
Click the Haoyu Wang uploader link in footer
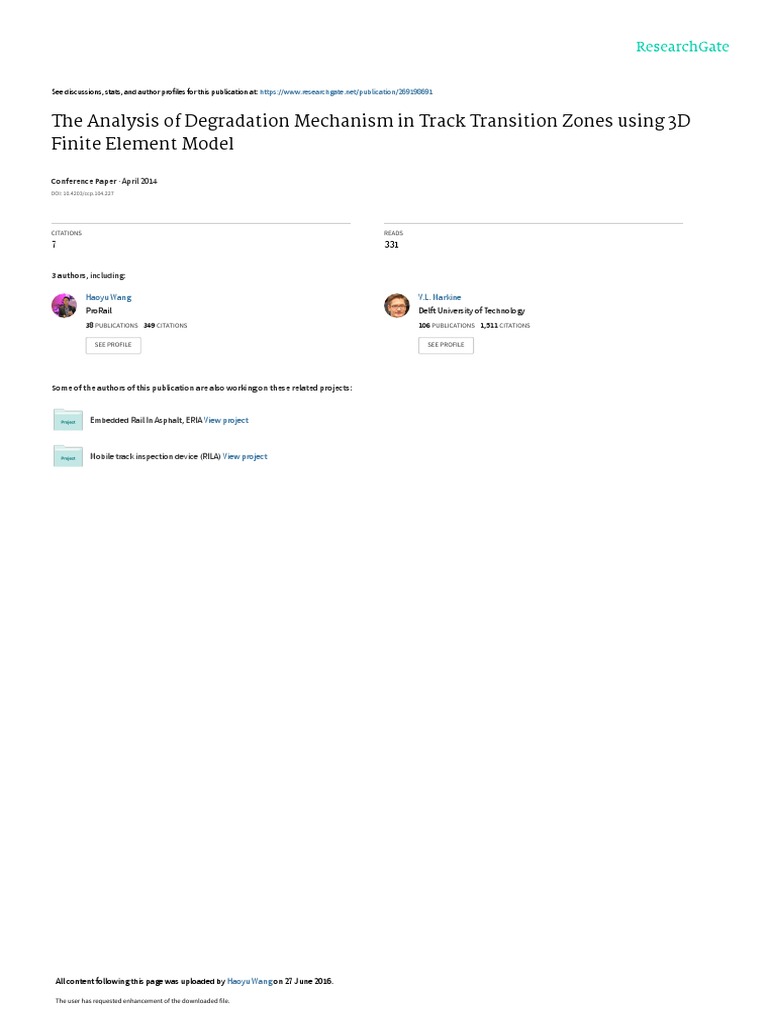(249, 981)
